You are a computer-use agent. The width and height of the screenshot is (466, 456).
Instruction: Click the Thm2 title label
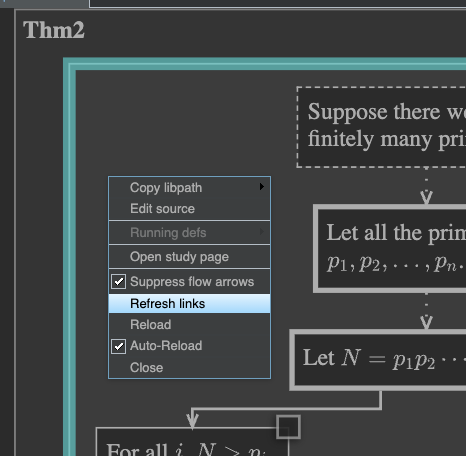pos(54,30)
